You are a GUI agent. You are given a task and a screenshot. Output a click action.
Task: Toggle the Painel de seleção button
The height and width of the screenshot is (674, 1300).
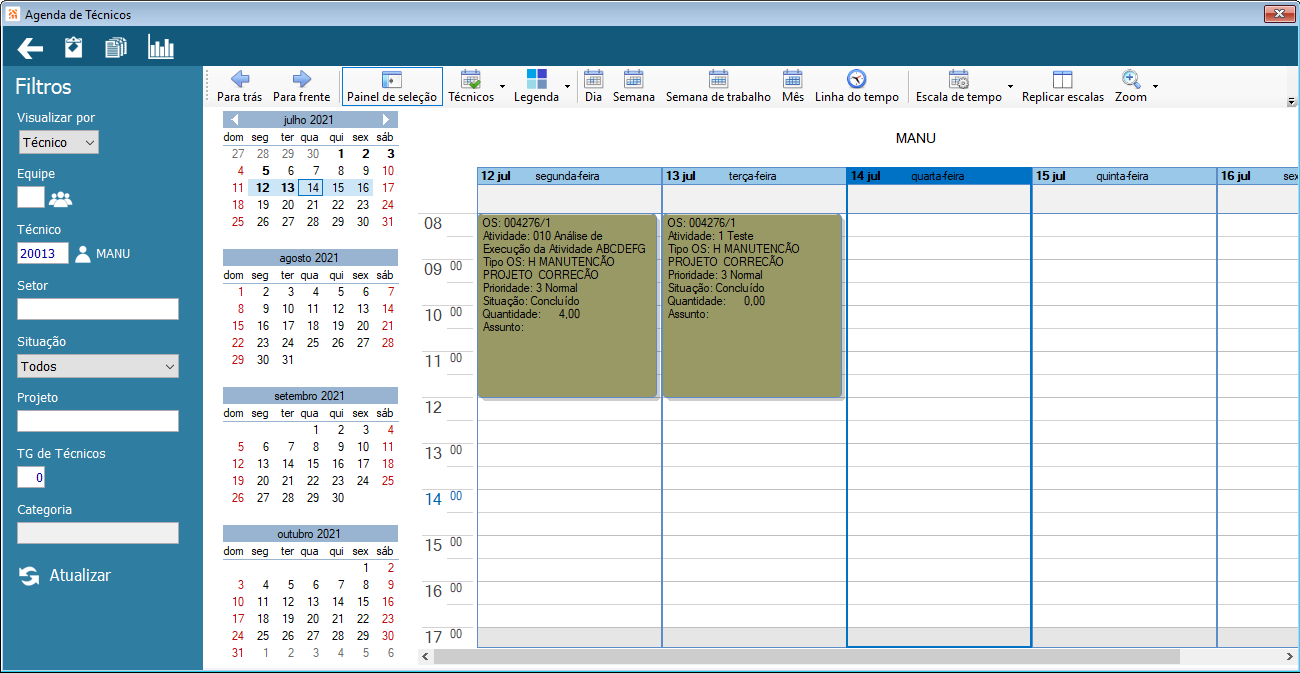tap(392, 87)
